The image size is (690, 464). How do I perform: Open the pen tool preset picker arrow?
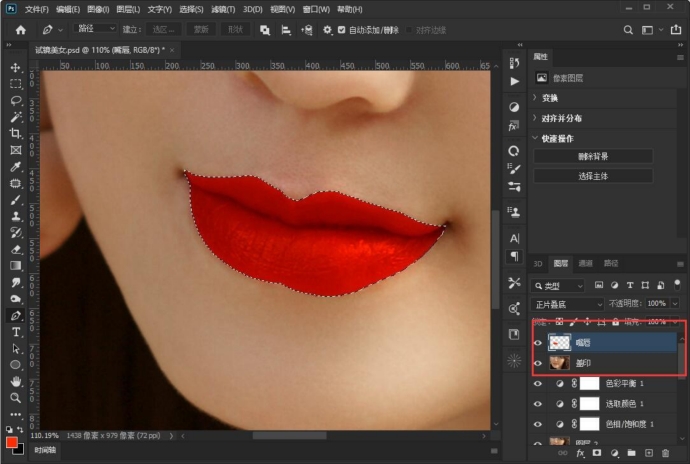coord(60,30)
